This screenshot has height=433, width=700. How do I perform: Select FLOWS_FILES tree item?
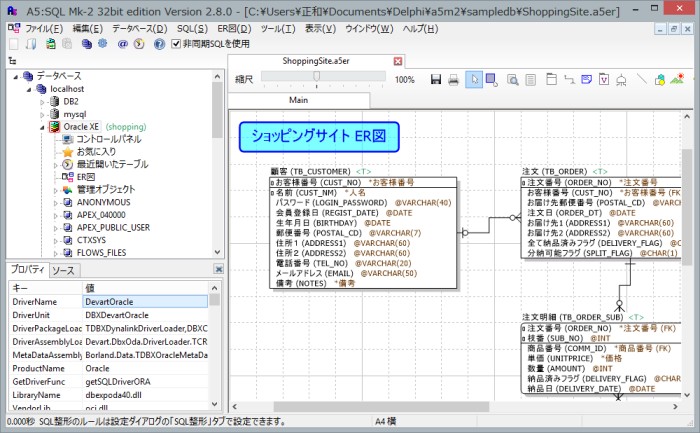(101, 253)
